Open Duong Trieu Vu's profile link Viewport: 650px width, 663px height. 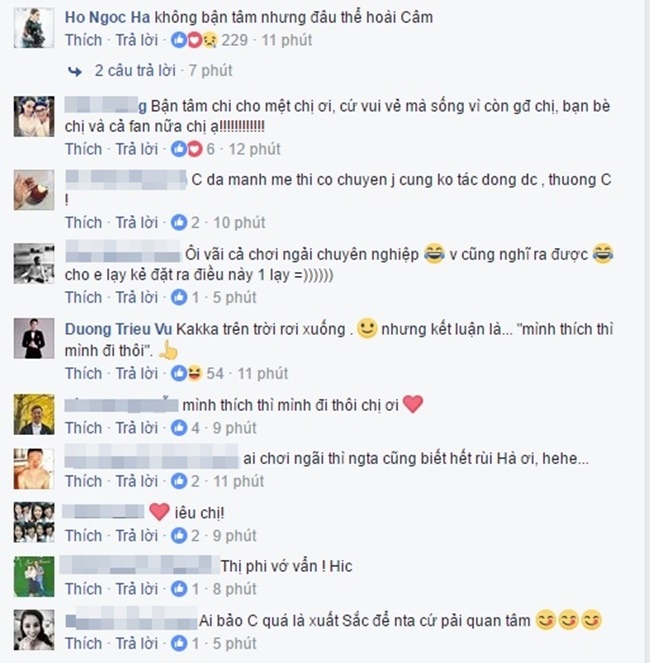click(118, 329)
